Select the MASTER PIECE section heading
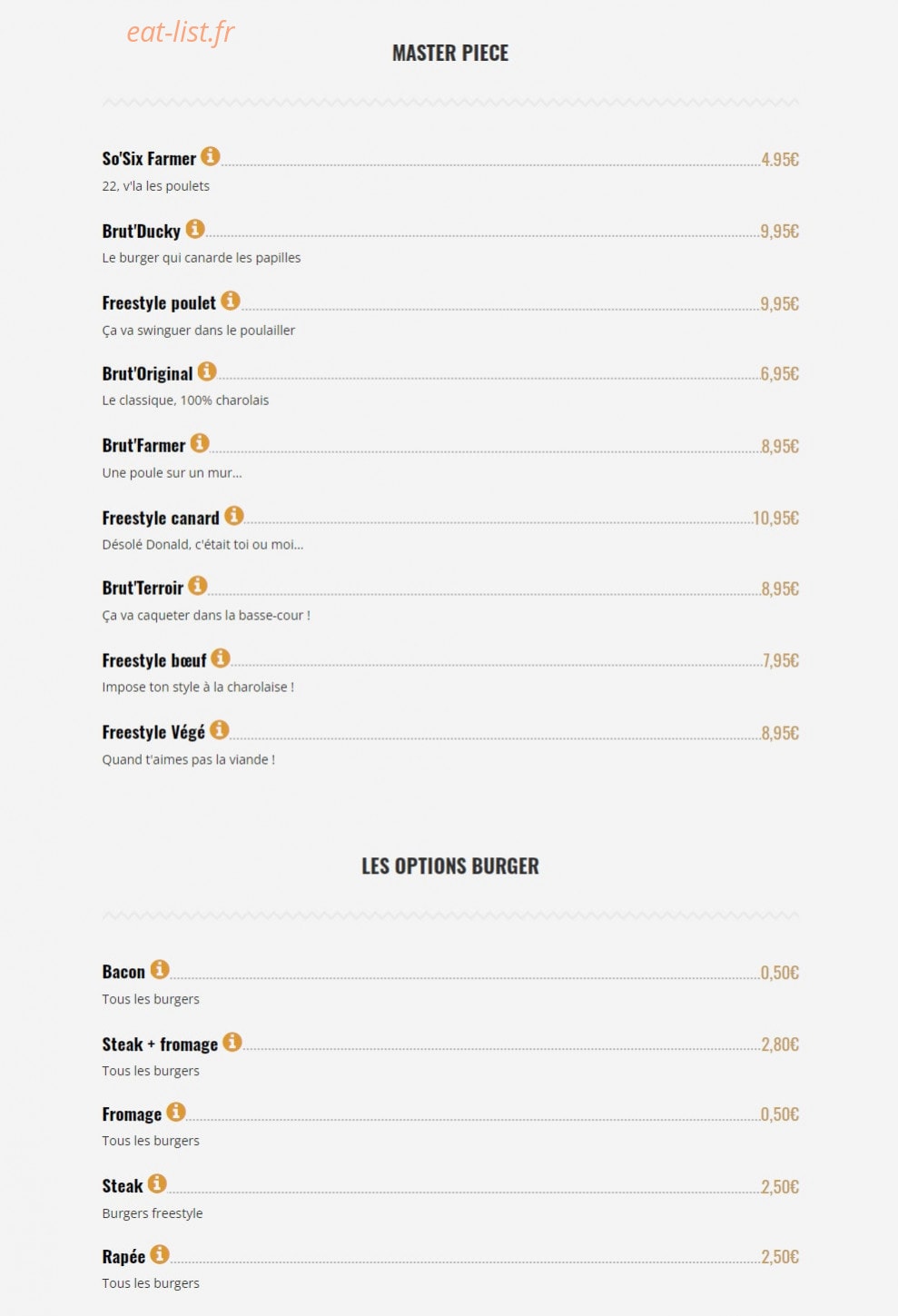The image size is (898, 1316). coord(450,54)
